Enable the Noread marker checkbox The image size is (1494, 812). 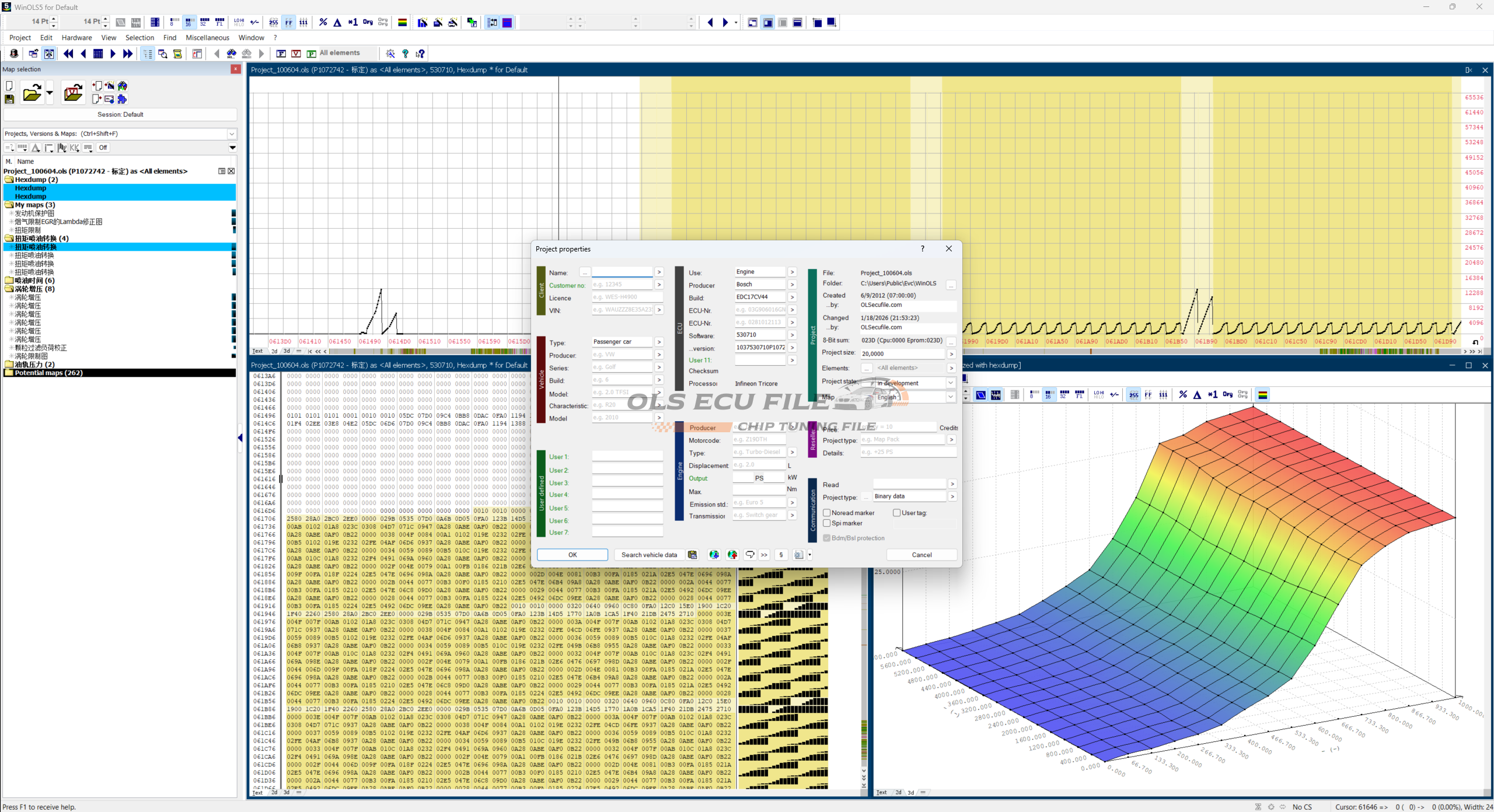(827, 513)
